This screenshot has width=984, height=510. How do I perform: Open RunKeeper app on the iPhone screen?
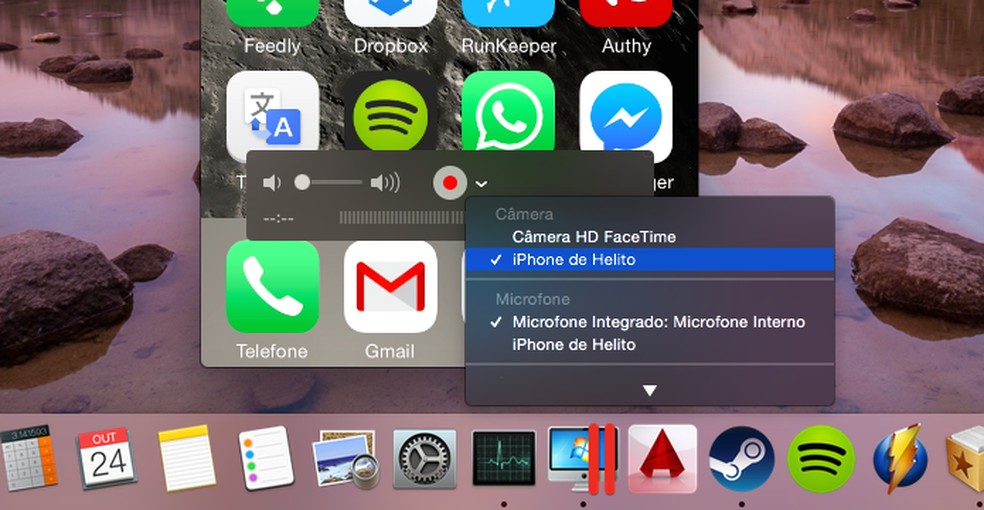tap(508, 14)
